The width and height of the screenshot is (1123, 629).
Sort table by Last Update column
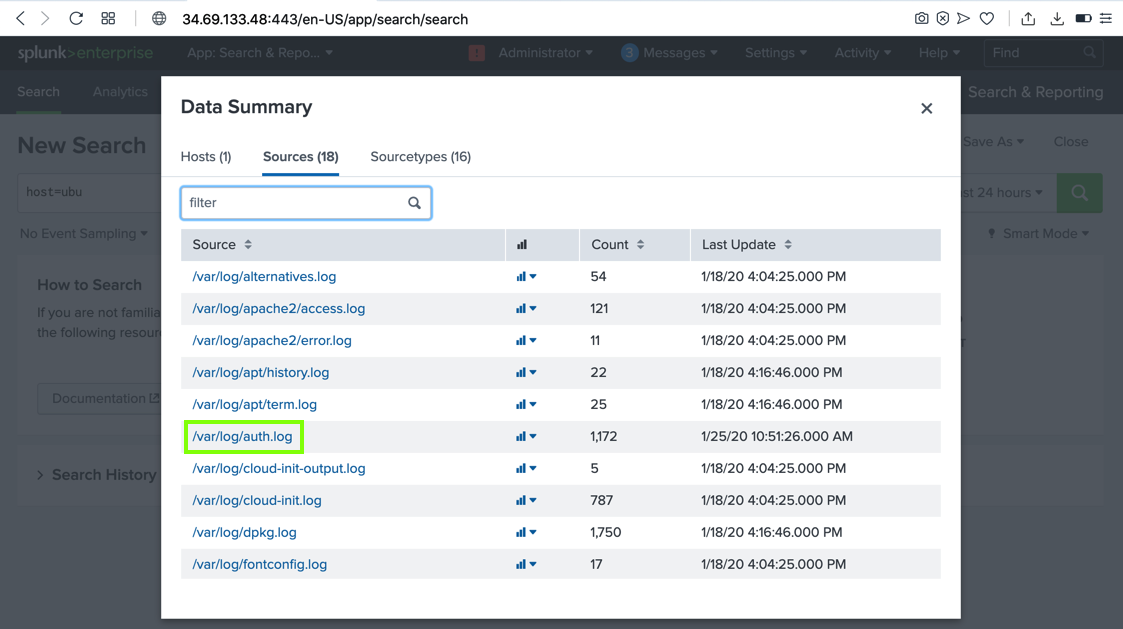tap(746, 244)
